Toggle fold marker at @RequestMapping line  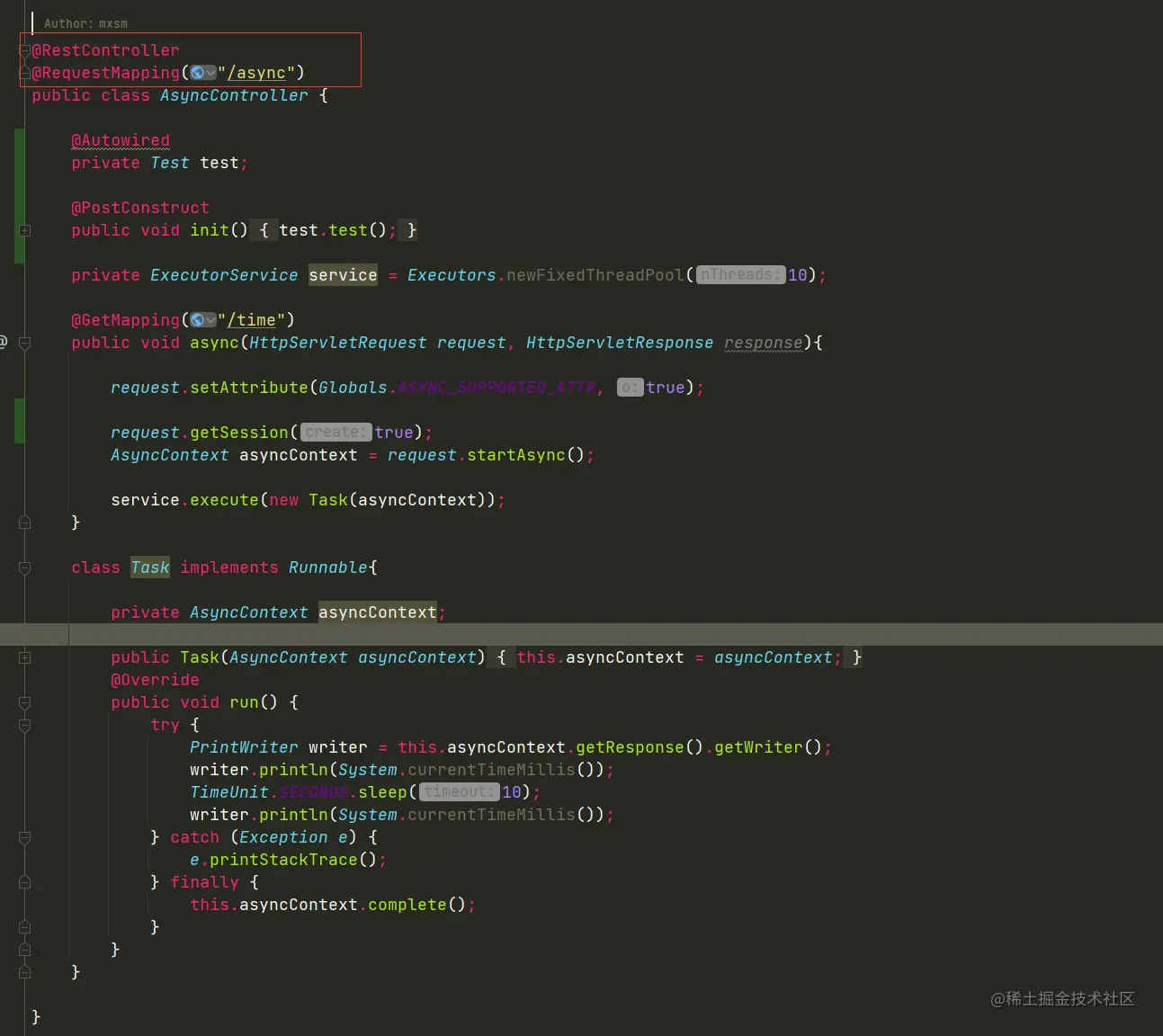click(x=25, y=73)
